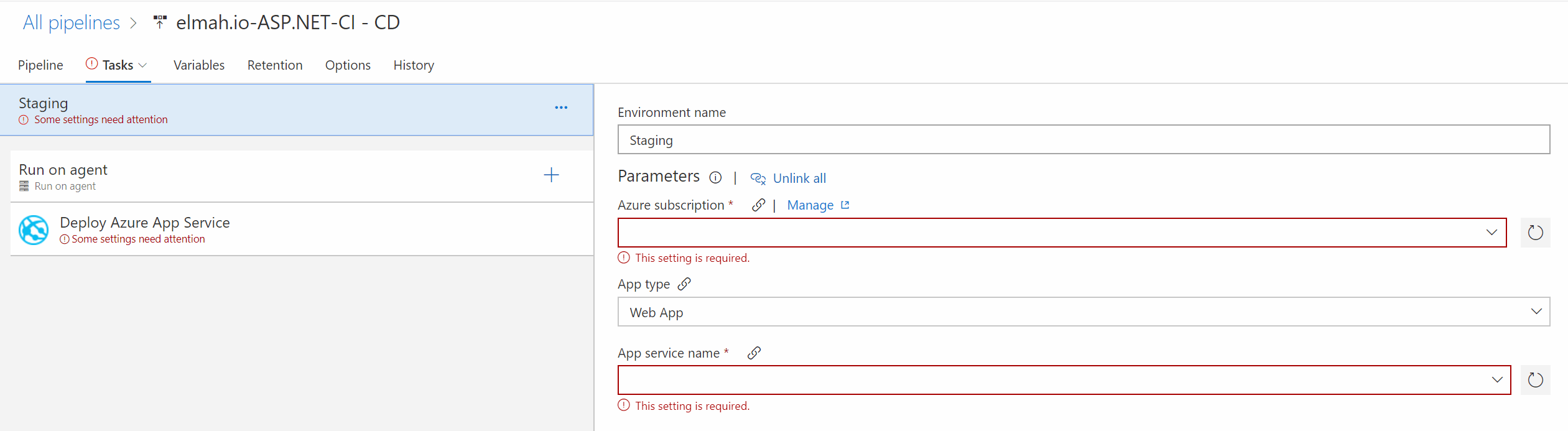Go to All pipelines breadcrumb
The width and height of the screenshot is (1568, 431).
click(x=72, y=23)
